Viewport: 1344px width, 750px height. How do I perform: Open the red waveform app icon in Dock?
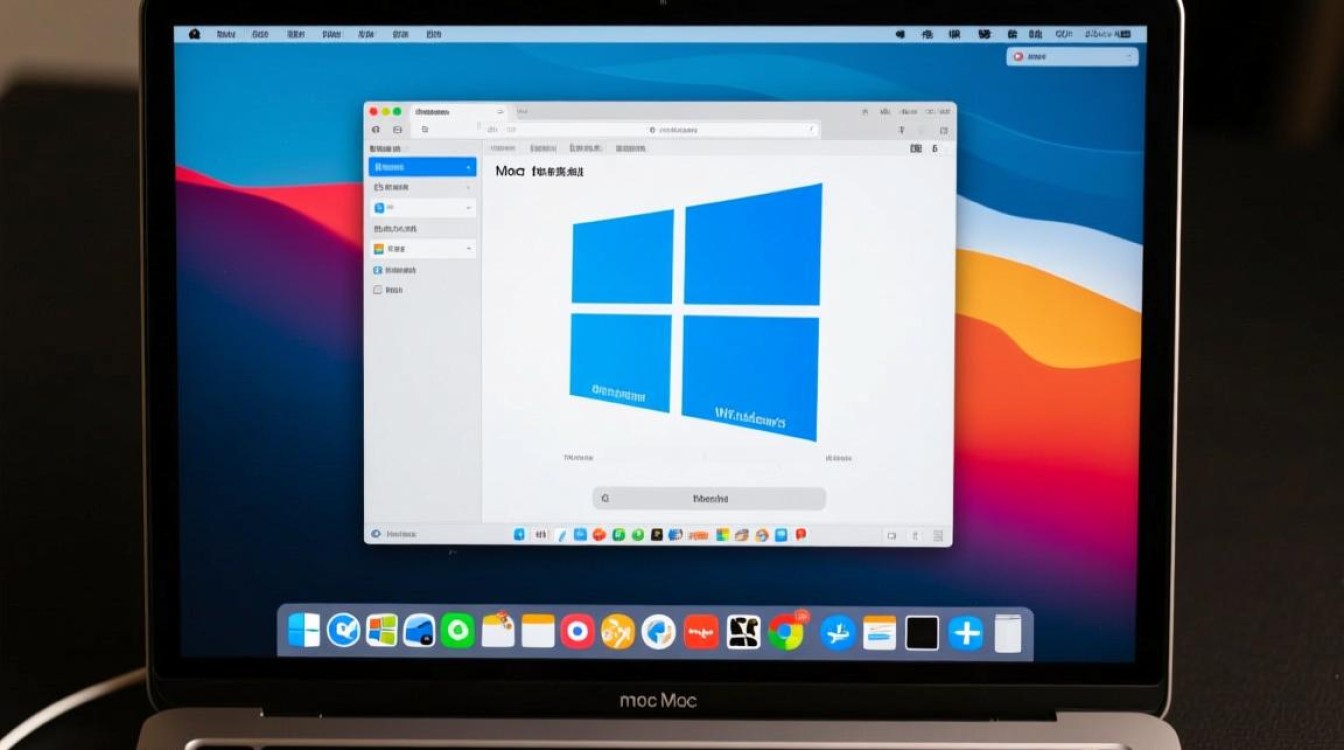coord(701,632)
